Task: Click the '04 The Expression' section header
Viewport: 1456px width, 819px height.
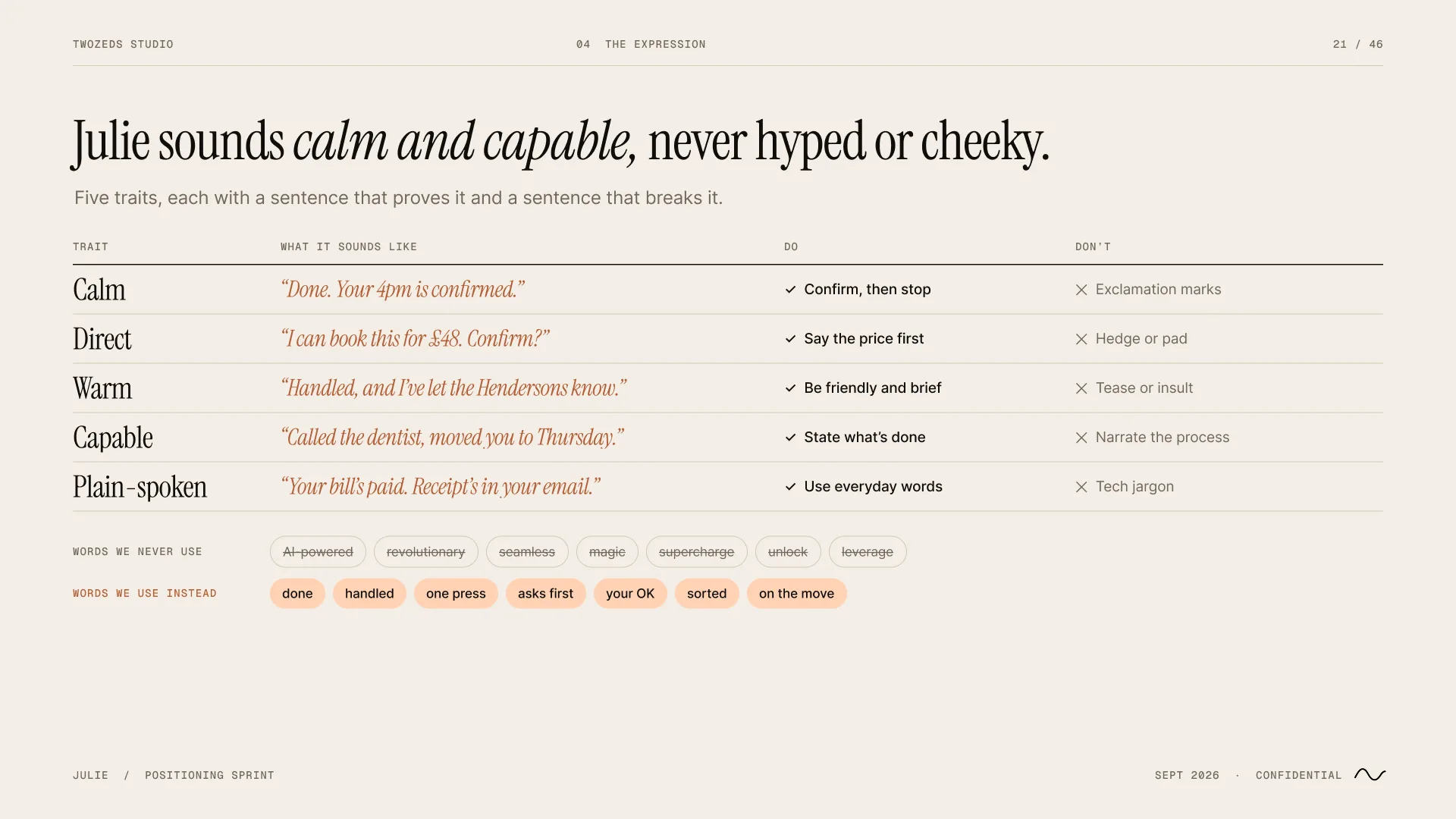Action: [641, 44]
